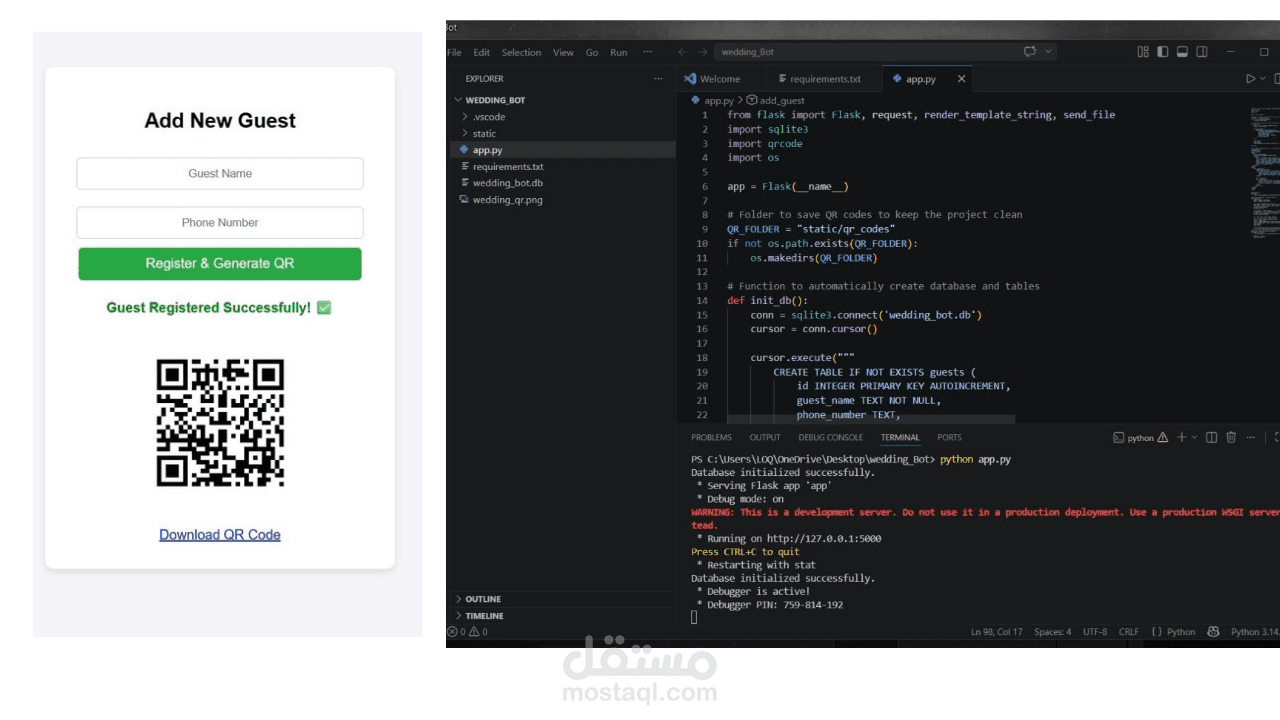The height and width of the screenshot is (720, 1280).
Task: Click the Guest Name input field
Action: point(220,173)
